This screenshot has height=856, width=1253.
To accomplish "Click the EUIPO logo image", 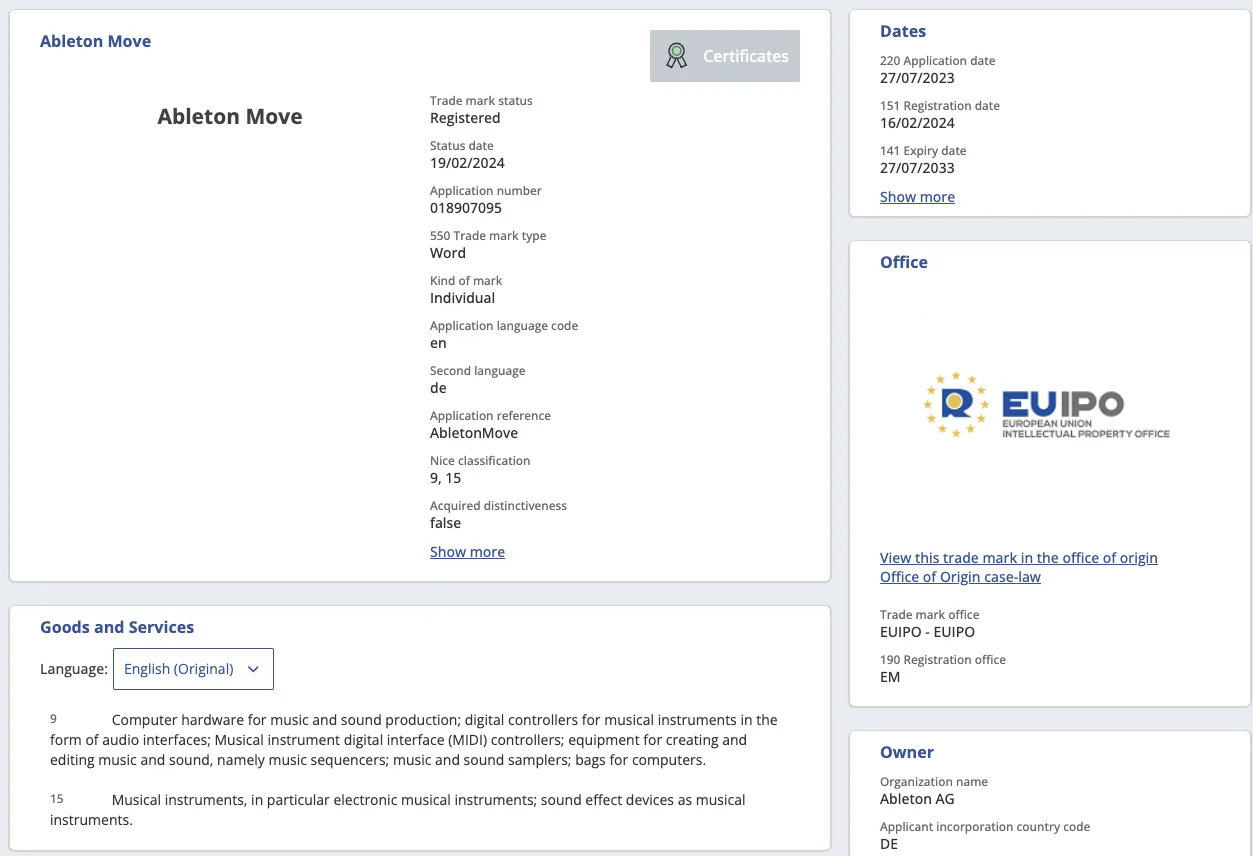I will [1046, 405].
